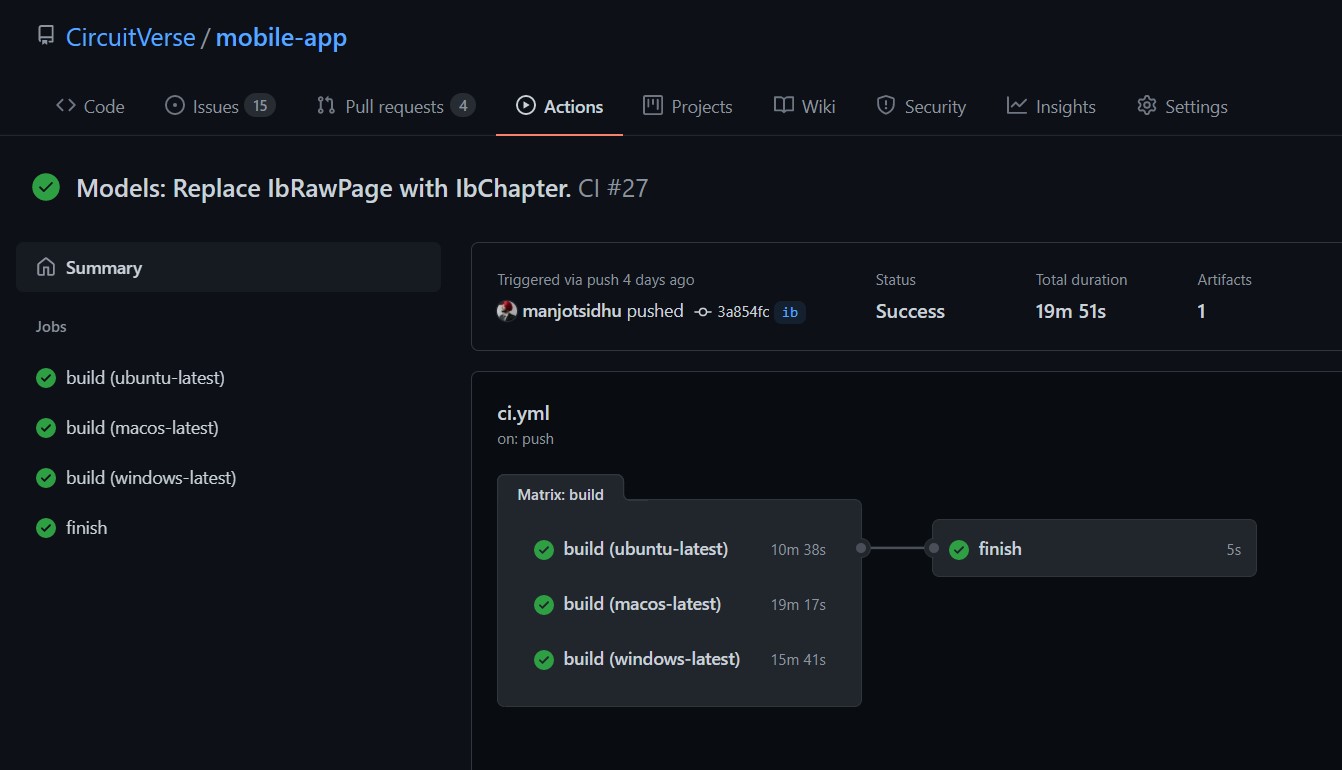Click the check icon by graph build (macos-latest)
Viewport: 1342px width, 770px height.
544,605
